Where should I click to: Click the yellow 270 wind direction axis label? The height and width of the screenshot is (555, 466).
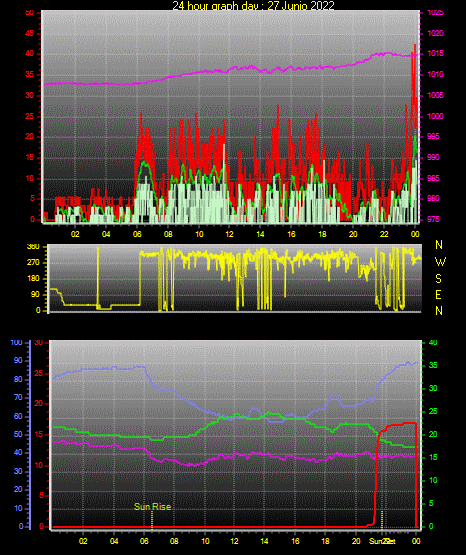(33, 263)
